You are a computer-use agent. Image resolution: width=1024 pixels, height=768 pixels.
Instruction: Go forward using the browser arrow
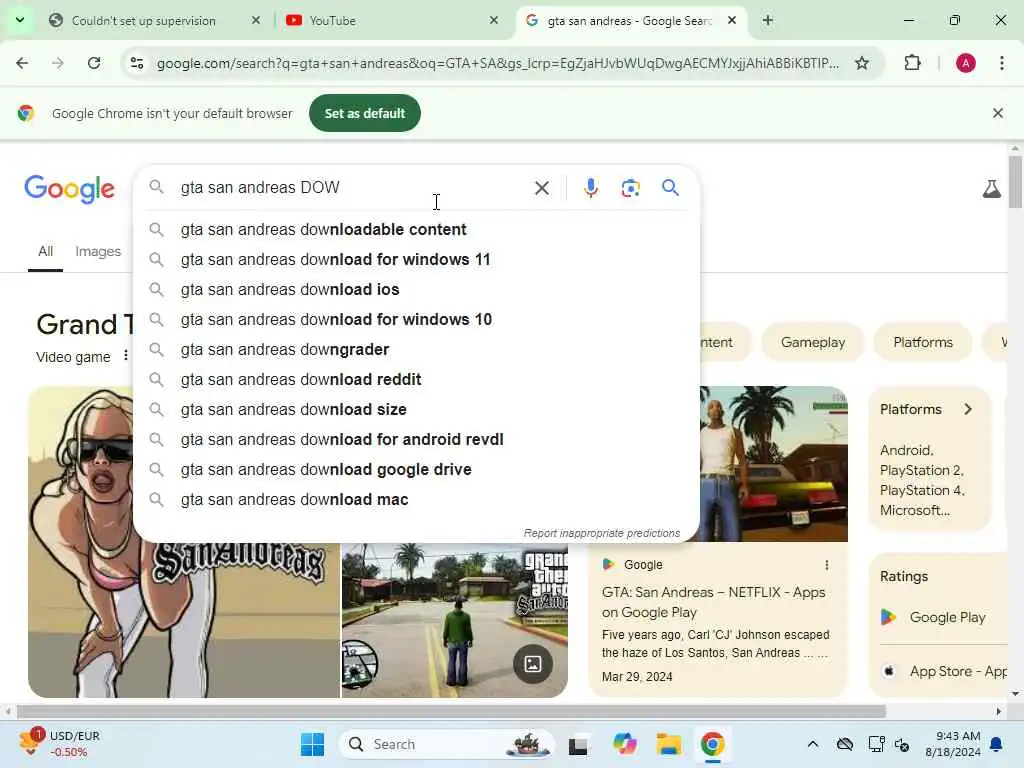click(x=57, y=63)
